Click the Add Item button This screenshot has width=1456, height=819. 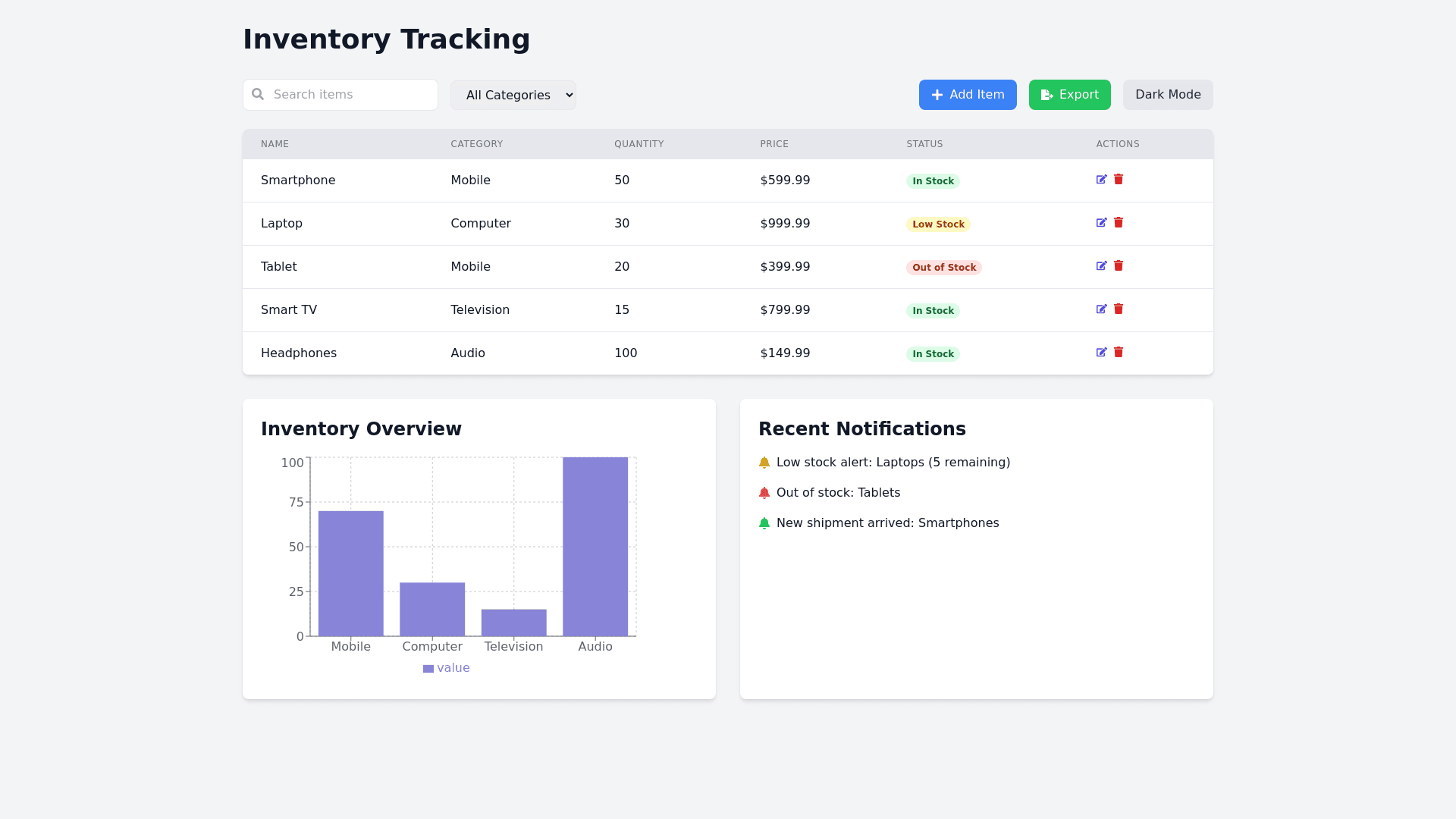(968, 95)
